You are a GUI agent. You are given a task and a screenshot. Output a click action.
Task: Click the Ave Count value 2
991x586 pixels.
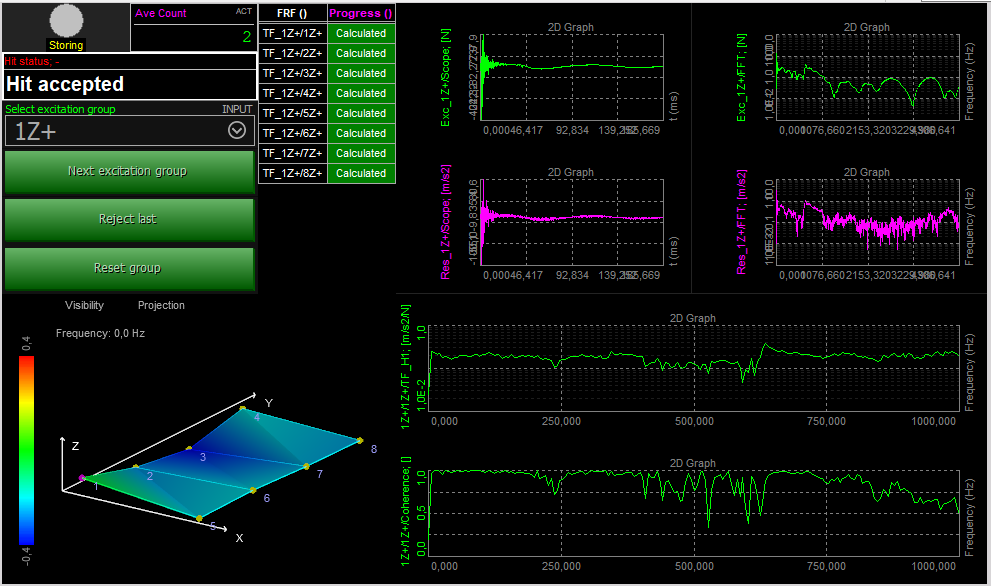tap(246, 37)
